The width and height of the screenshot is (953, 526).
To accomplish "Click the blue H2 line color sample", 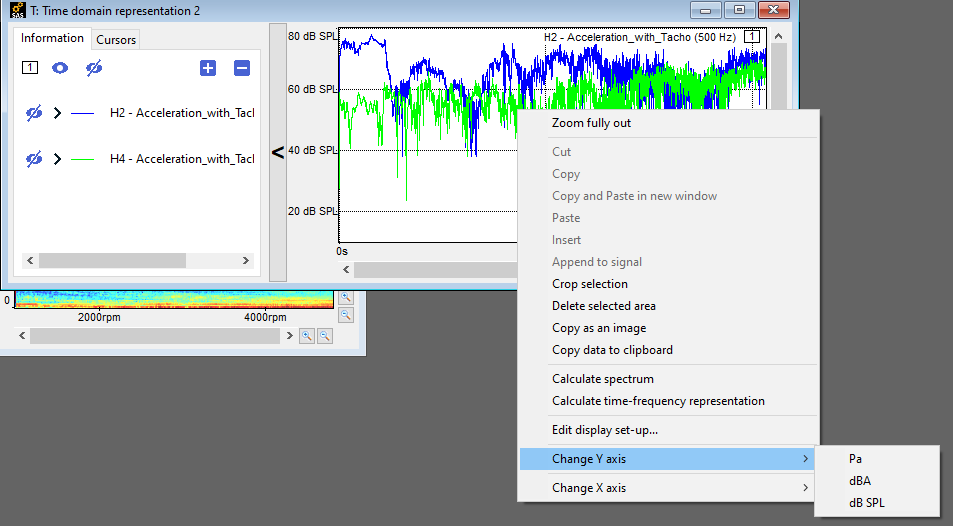I will [82, 113].
